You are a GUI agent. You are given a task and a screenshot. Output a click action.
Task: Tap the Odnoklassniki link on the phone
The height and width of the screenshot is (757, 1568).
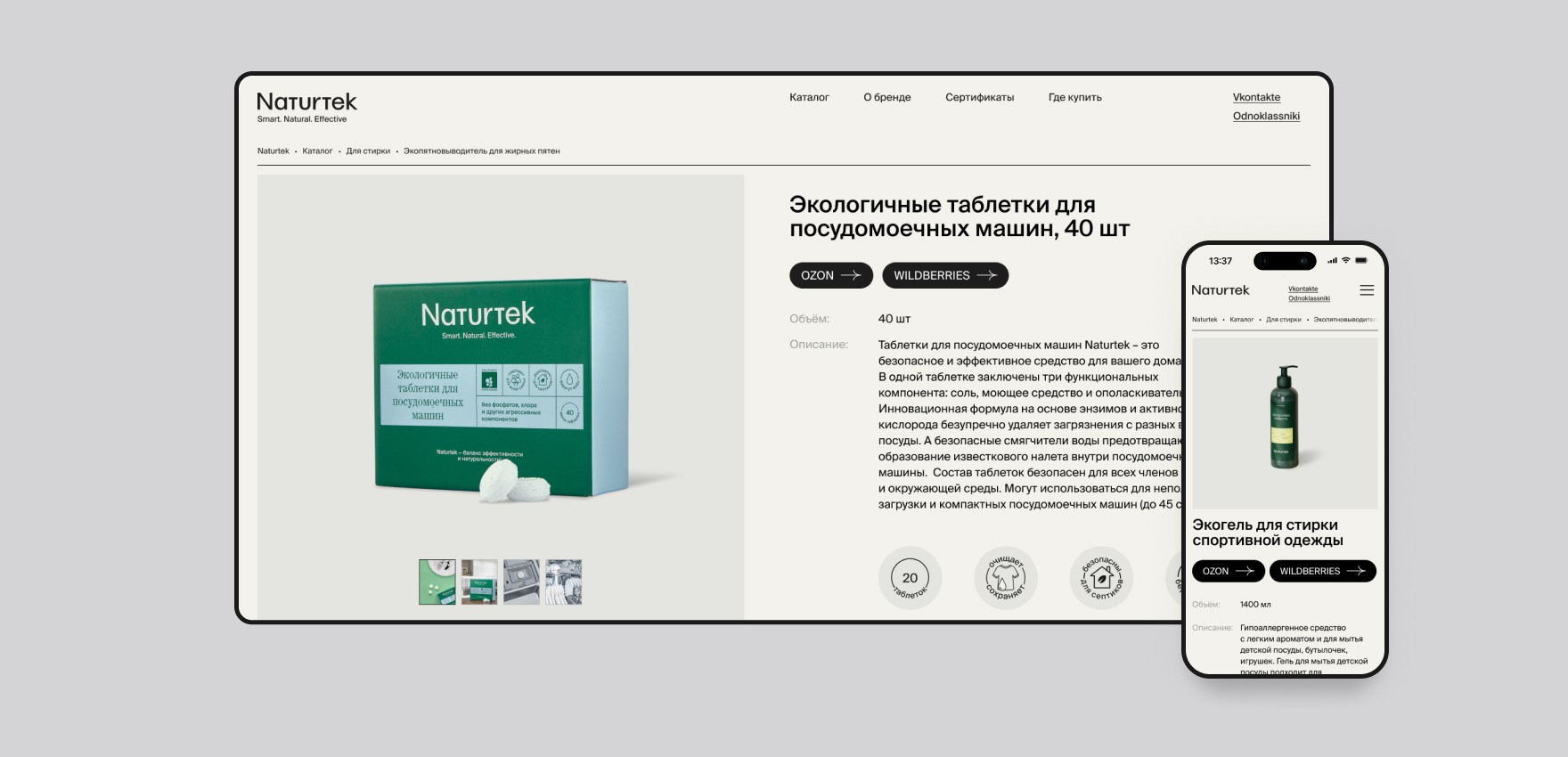[1309, 298]
